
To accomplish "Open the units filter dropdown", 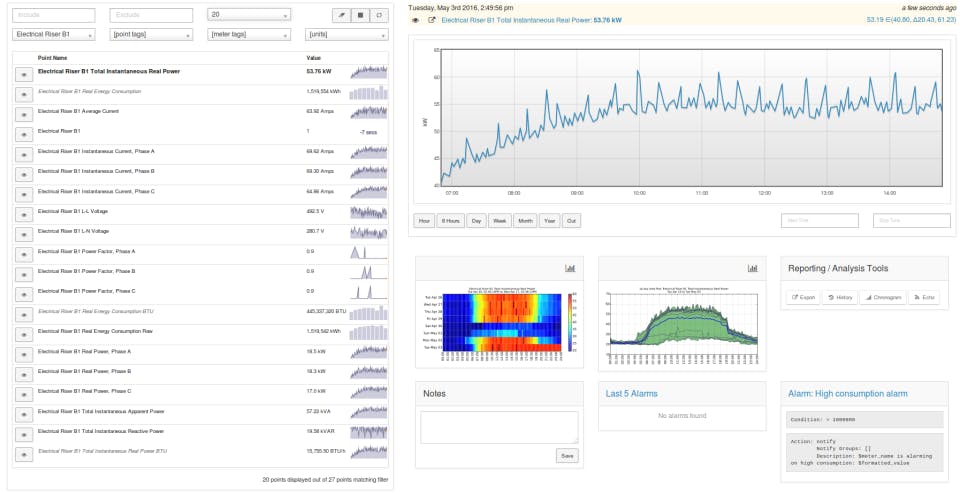I will tap(347, 35).
